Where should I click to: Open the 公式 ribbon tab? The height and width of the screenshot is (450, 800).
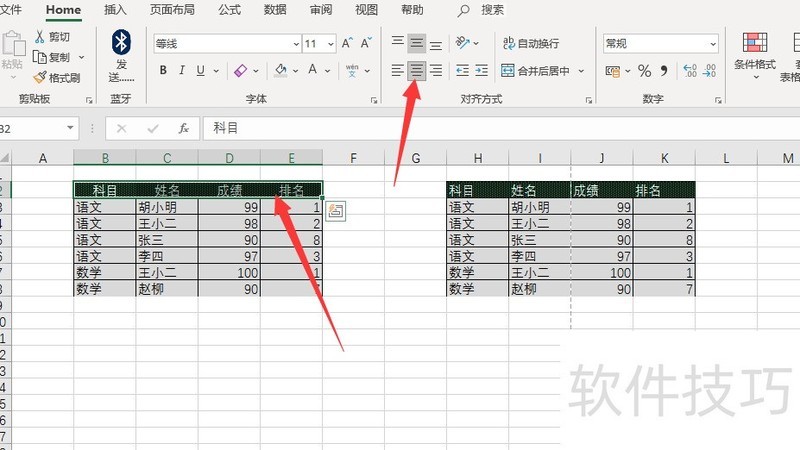point(229,10)
